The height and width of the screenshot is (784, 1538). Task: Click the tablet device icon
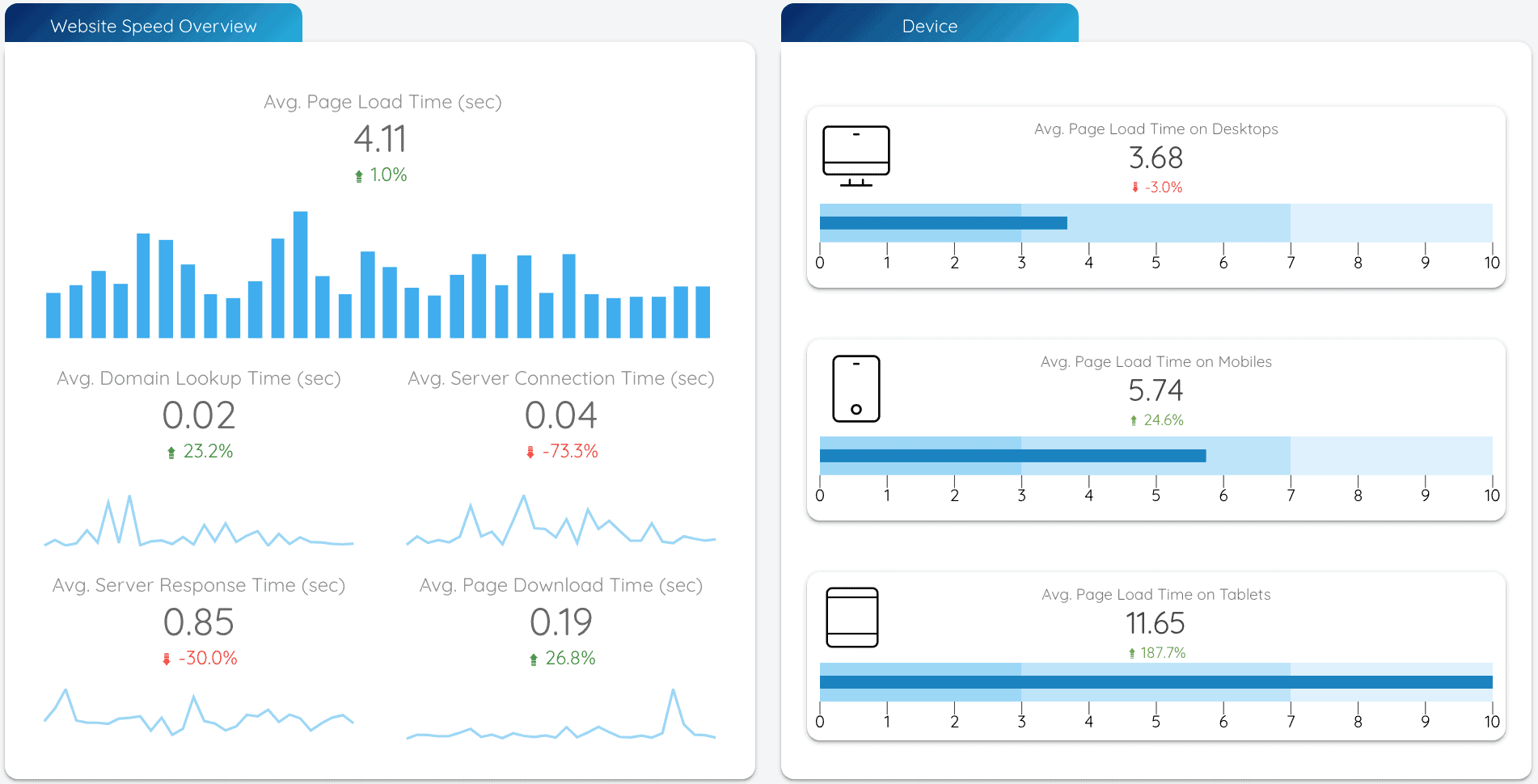[851, 618]
